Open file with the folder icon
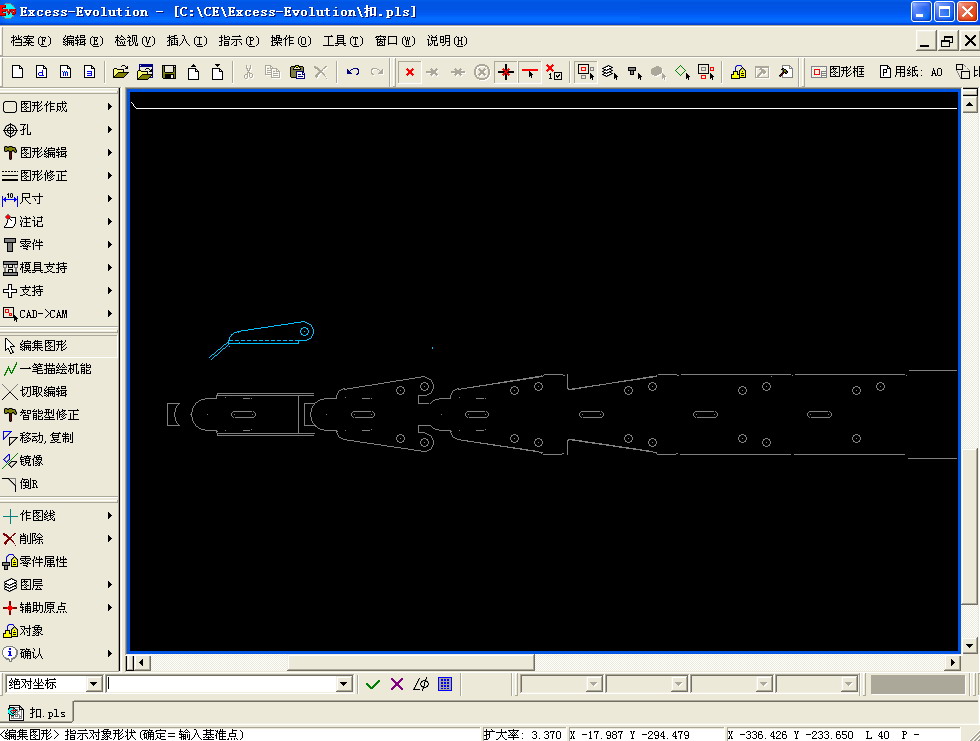 (121, 72)
